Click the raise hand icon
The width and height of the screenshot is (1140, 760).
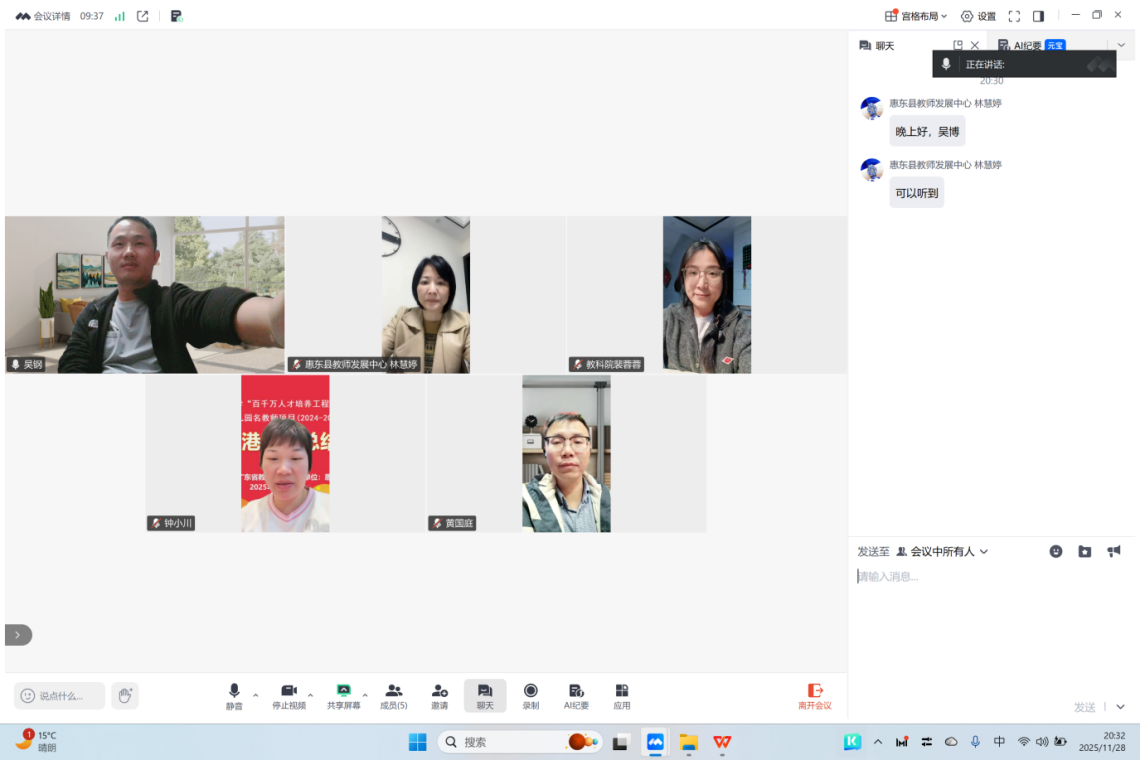(125, 696)
